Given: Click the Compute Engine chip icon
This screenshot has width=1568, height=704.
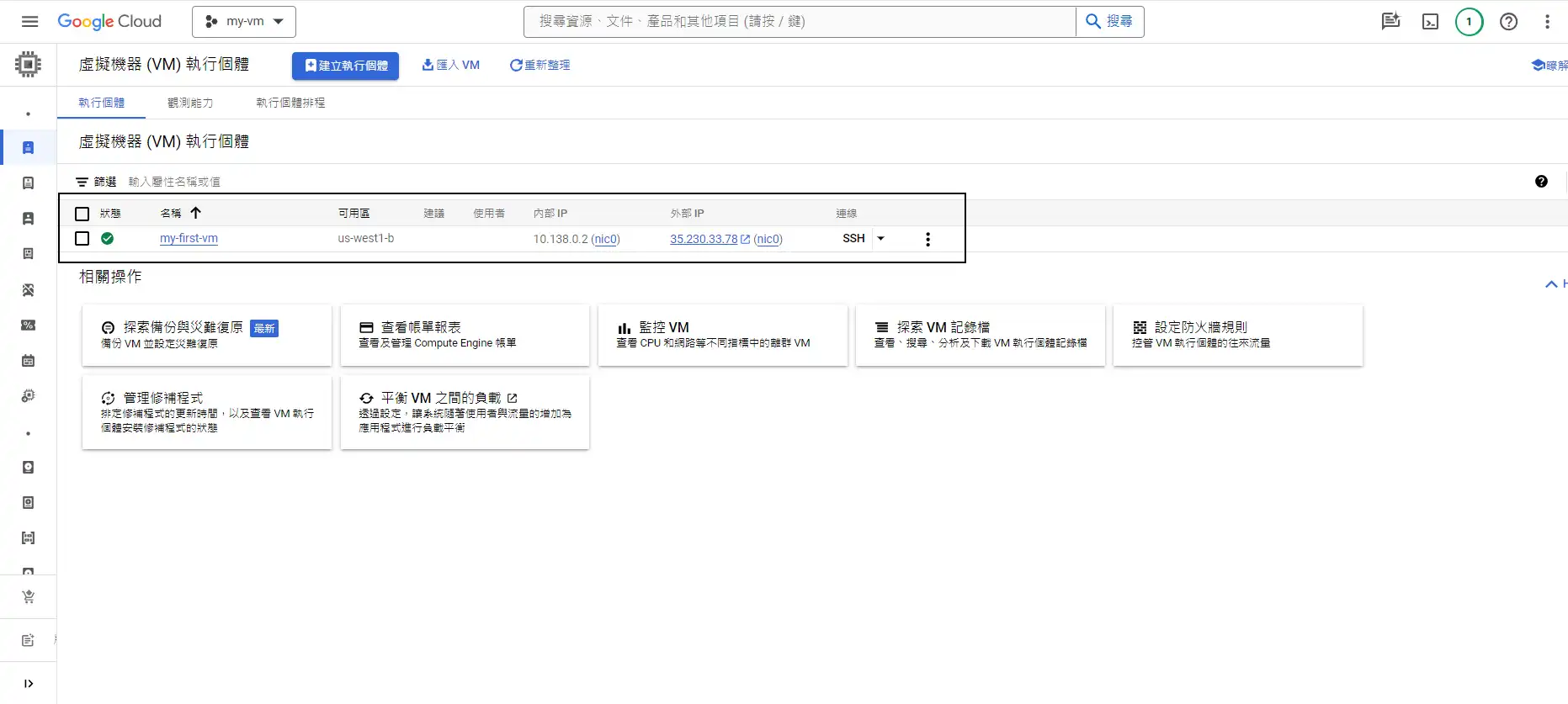Looking at the screenshot, I should (28, 65).
